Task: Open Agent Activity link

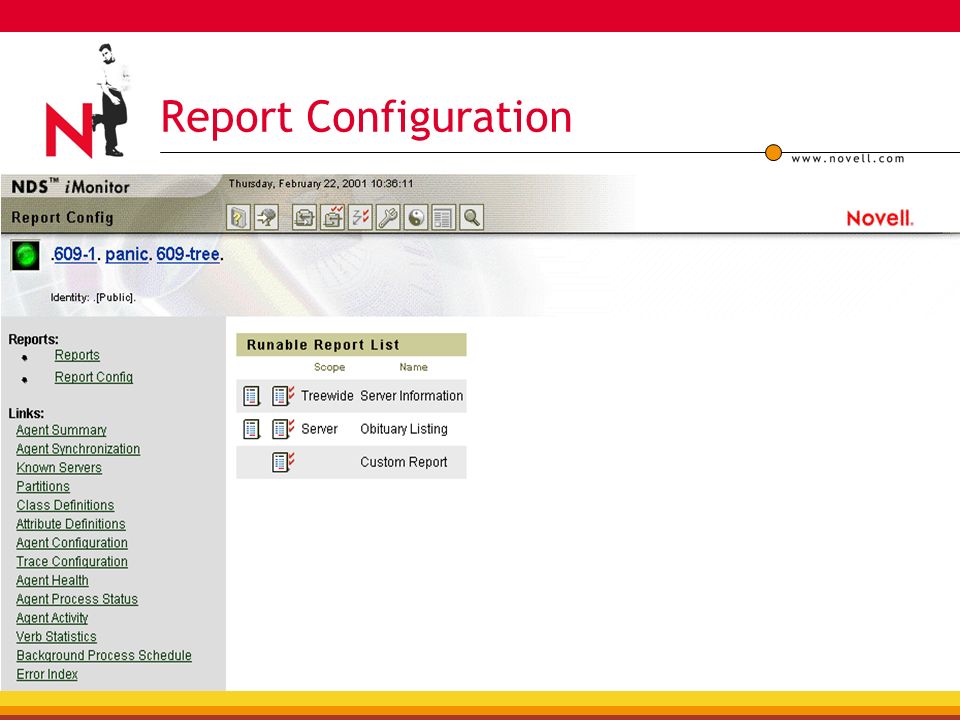Action: pyautogui.click(x=52, y=618)
